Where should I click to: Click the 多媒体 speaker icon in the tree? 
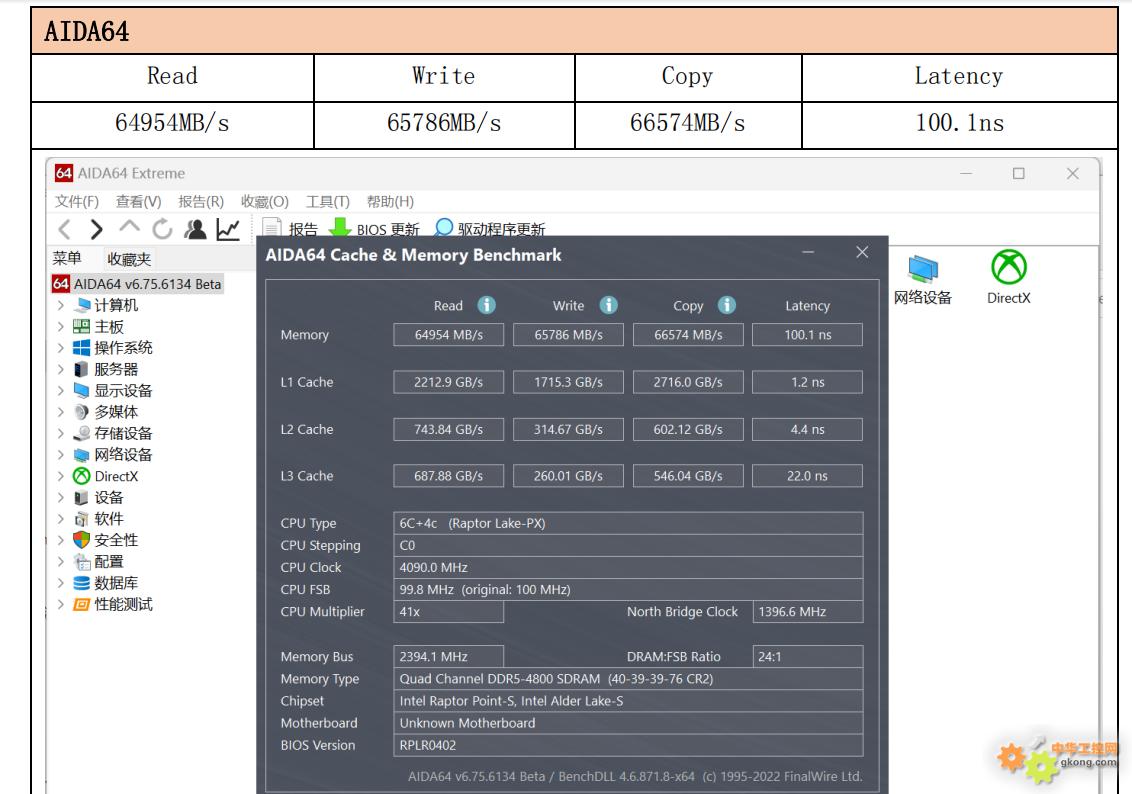[x=82, y=412]
